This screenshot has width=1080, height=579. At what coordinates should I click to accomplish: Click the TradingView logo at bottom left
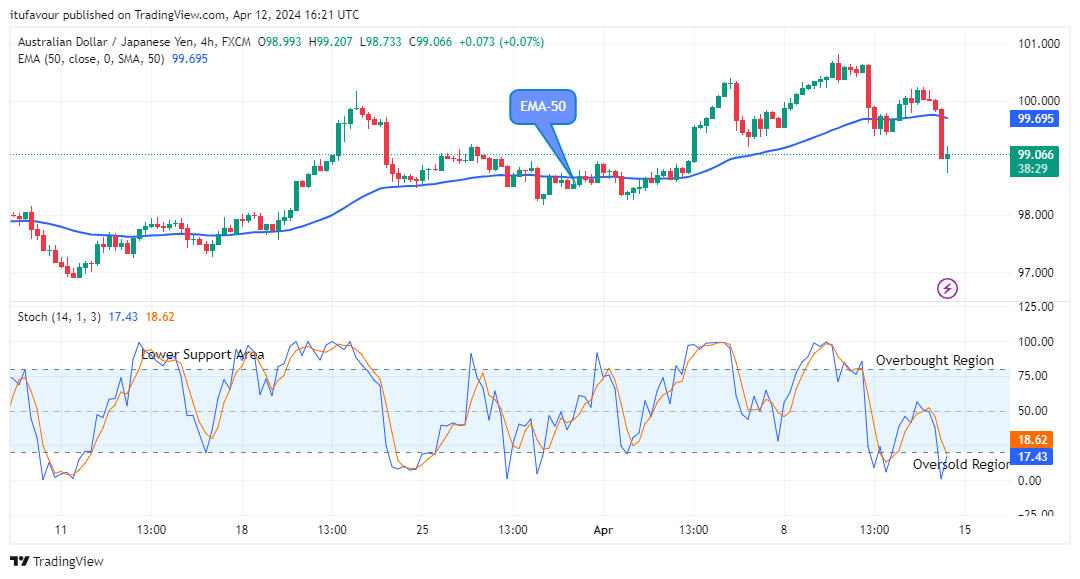pyautogui.click(x=57, y=561)
